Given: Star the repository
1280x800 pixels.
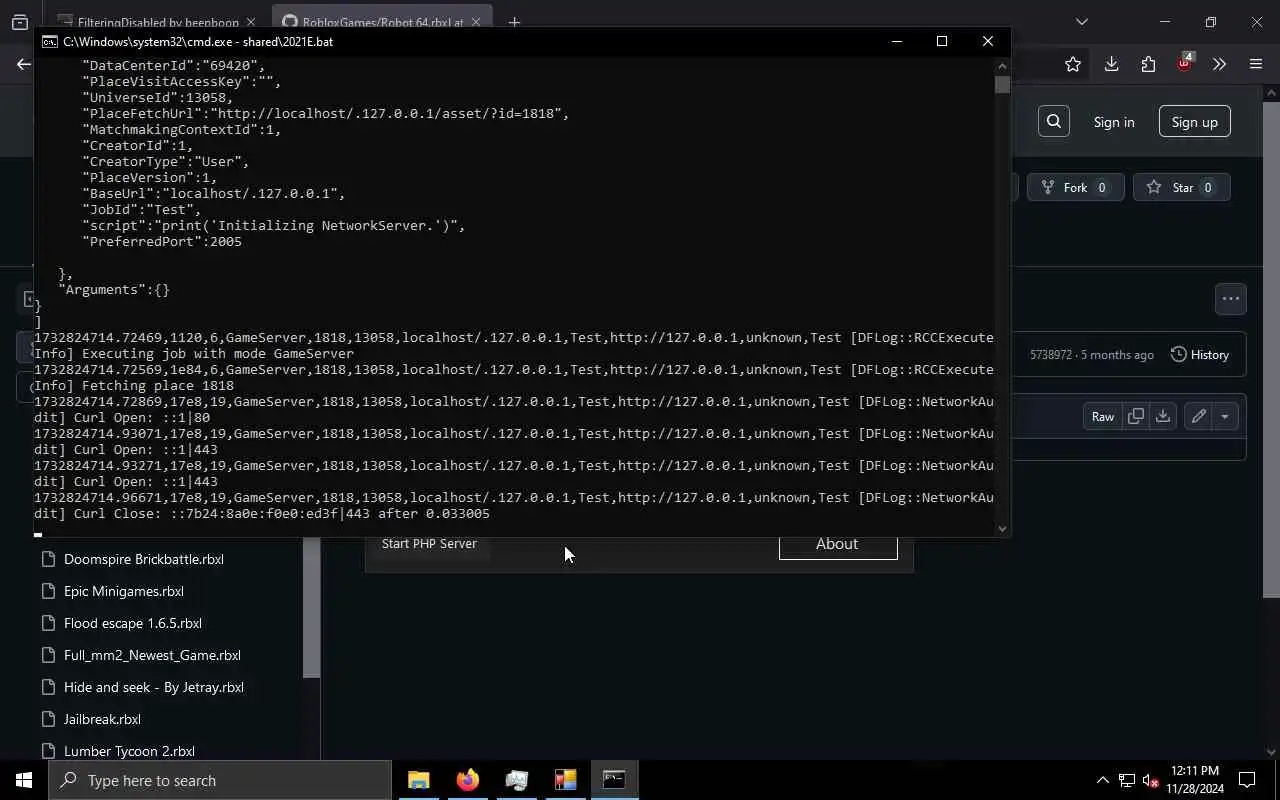Looking at the screenshot, I should (1181, 187).
